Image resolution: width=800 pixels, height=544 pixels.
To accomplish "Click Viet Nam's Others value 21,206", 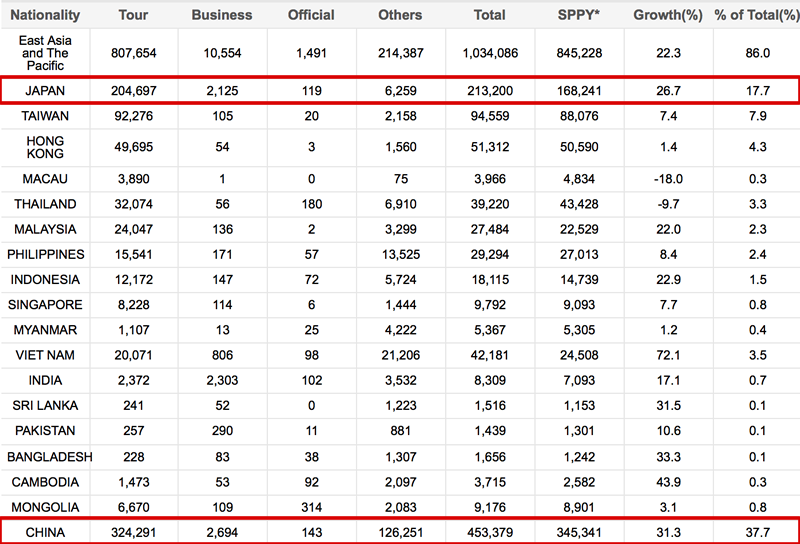I will (401, 355).
